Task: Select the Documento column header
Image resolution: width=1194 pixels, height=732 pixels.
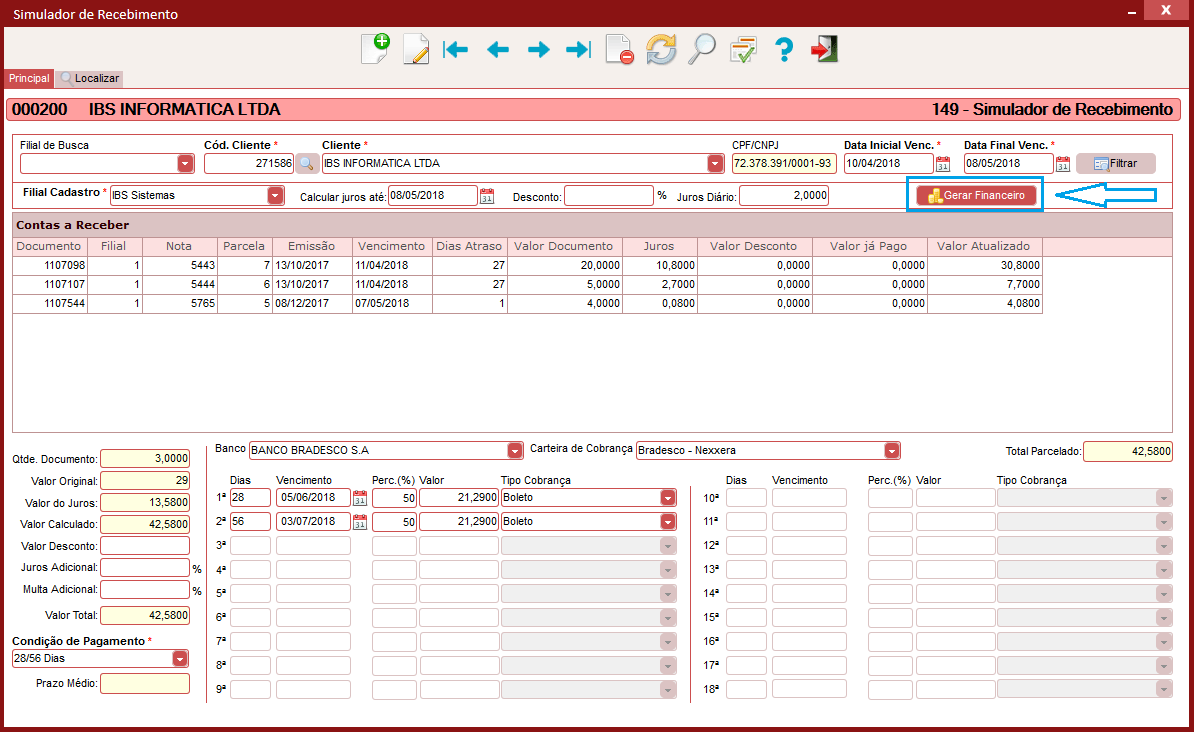Action: (x=49, y=247)
